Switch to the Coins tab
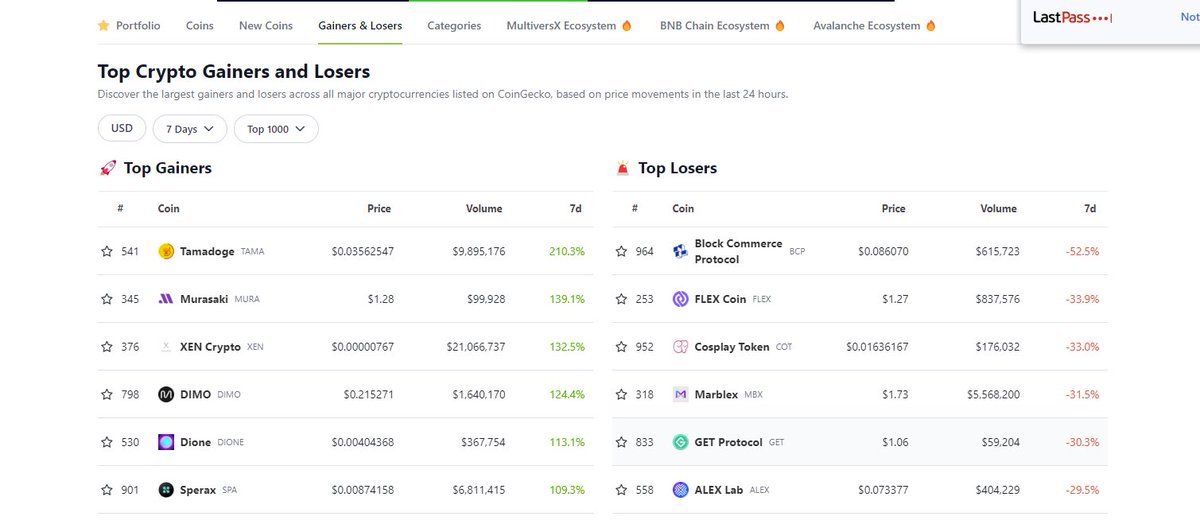 (199, 25)
